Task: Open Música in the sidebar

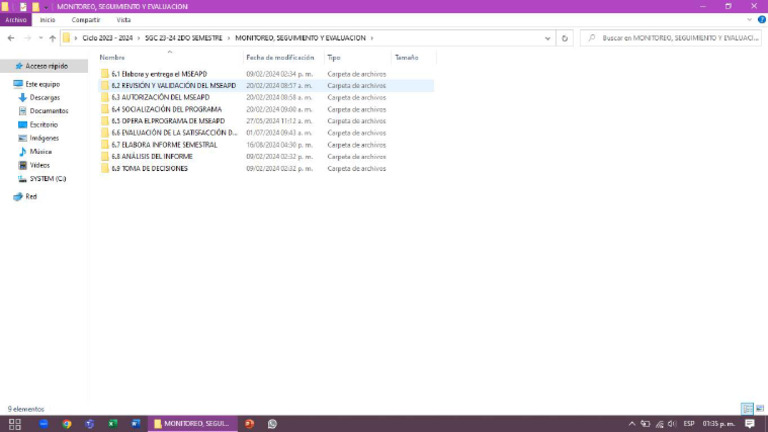Action: coord(41,152)
